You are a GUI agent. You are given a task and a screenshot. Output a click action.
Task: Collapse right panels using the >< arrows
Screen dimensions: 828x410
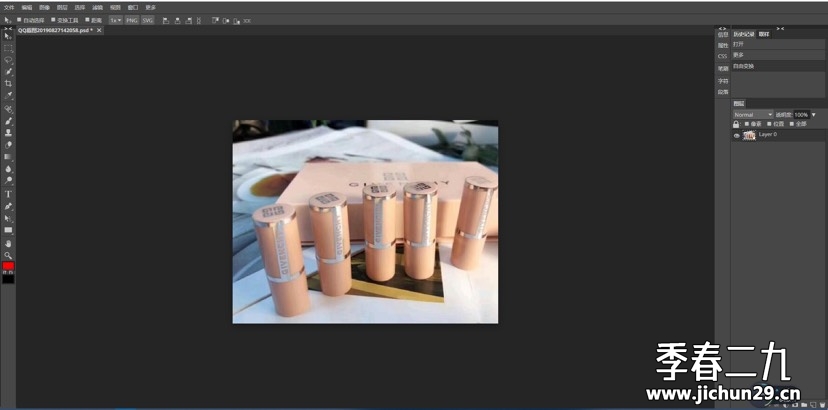point(779,29)
